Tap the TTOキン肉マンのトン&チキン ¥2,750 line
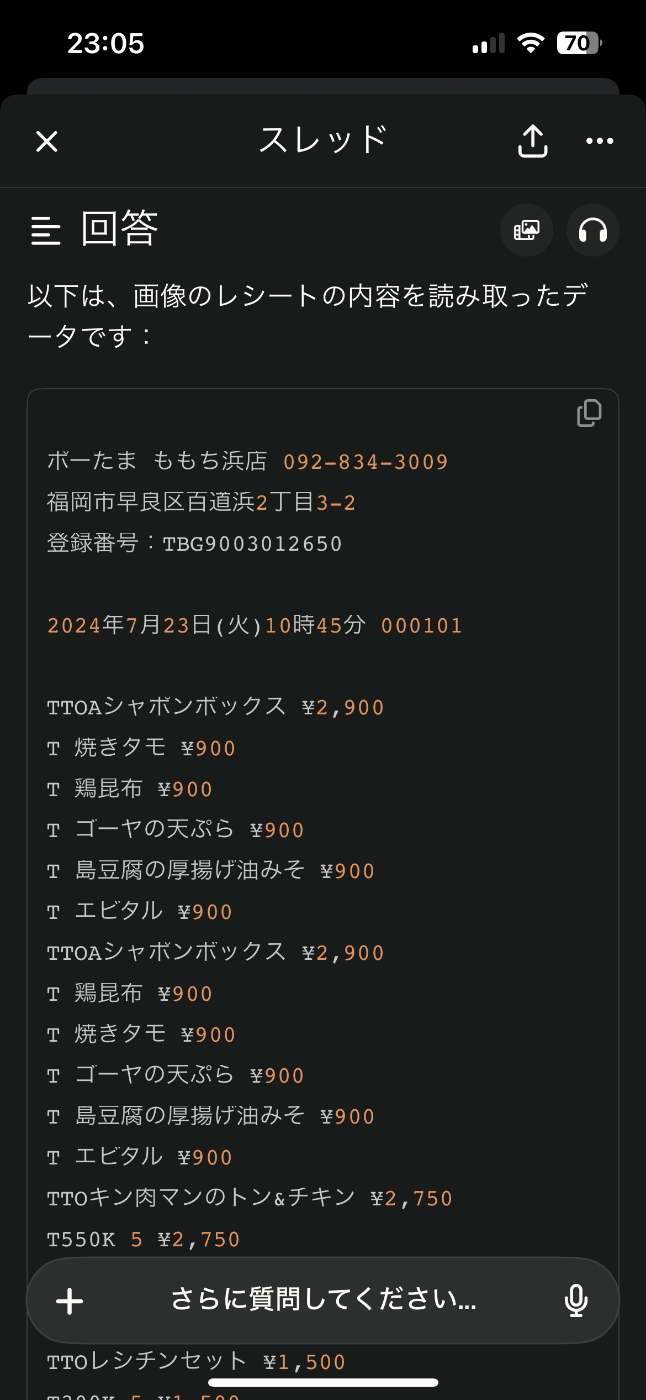646x1400 pixels. point(249,1198)
